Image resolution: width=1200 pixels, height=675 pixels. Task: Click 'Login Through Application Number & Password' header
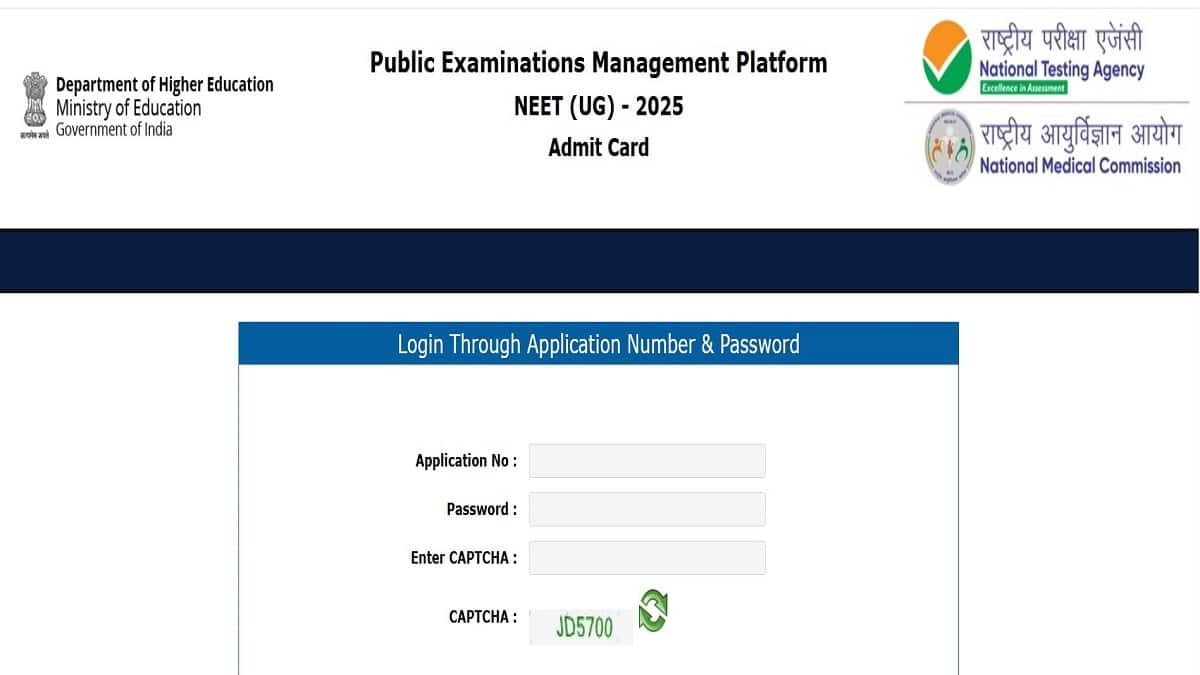point(598,344)
